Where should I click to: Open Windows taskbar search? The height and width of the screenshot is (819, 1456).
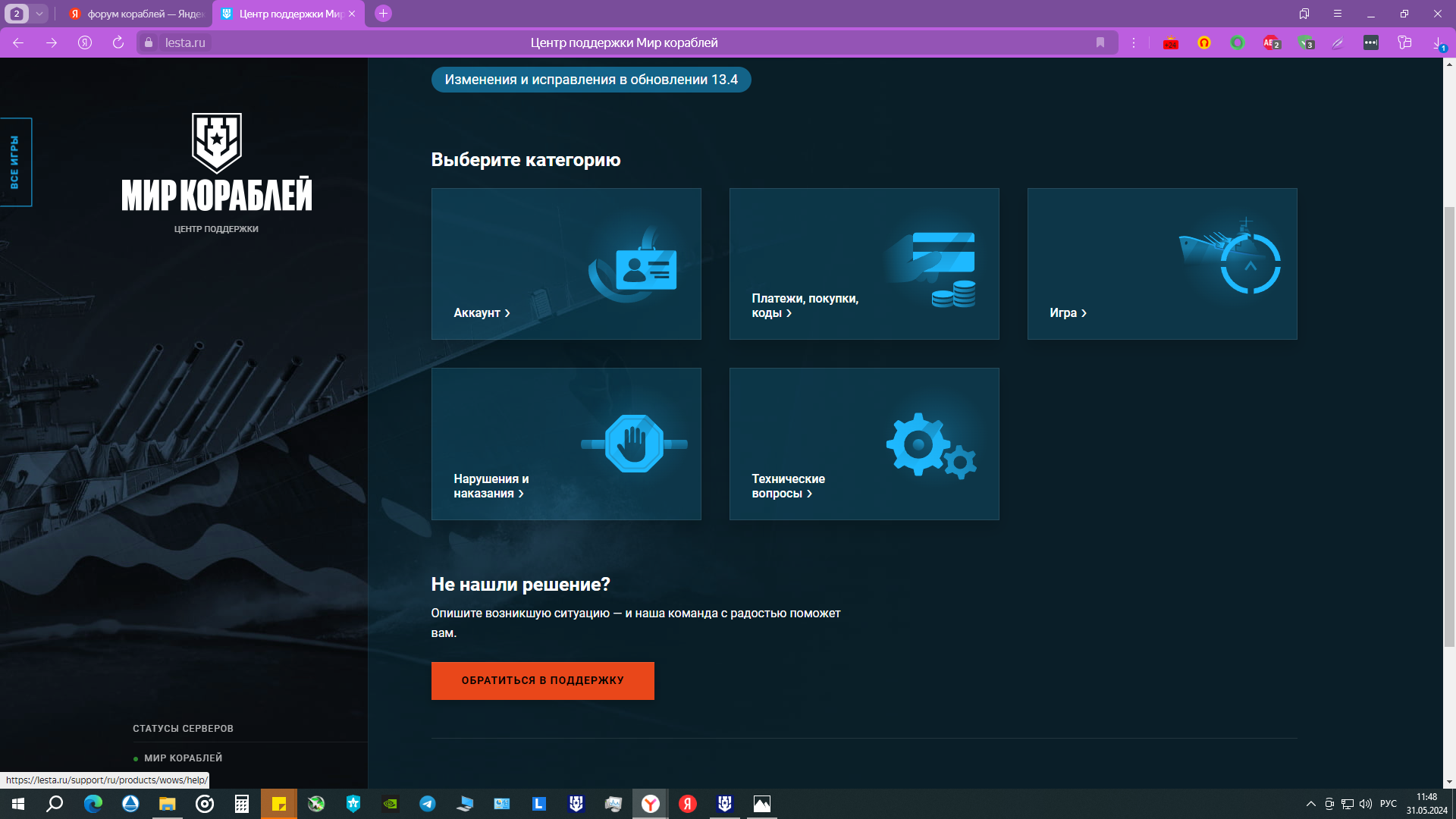[55, 804]
